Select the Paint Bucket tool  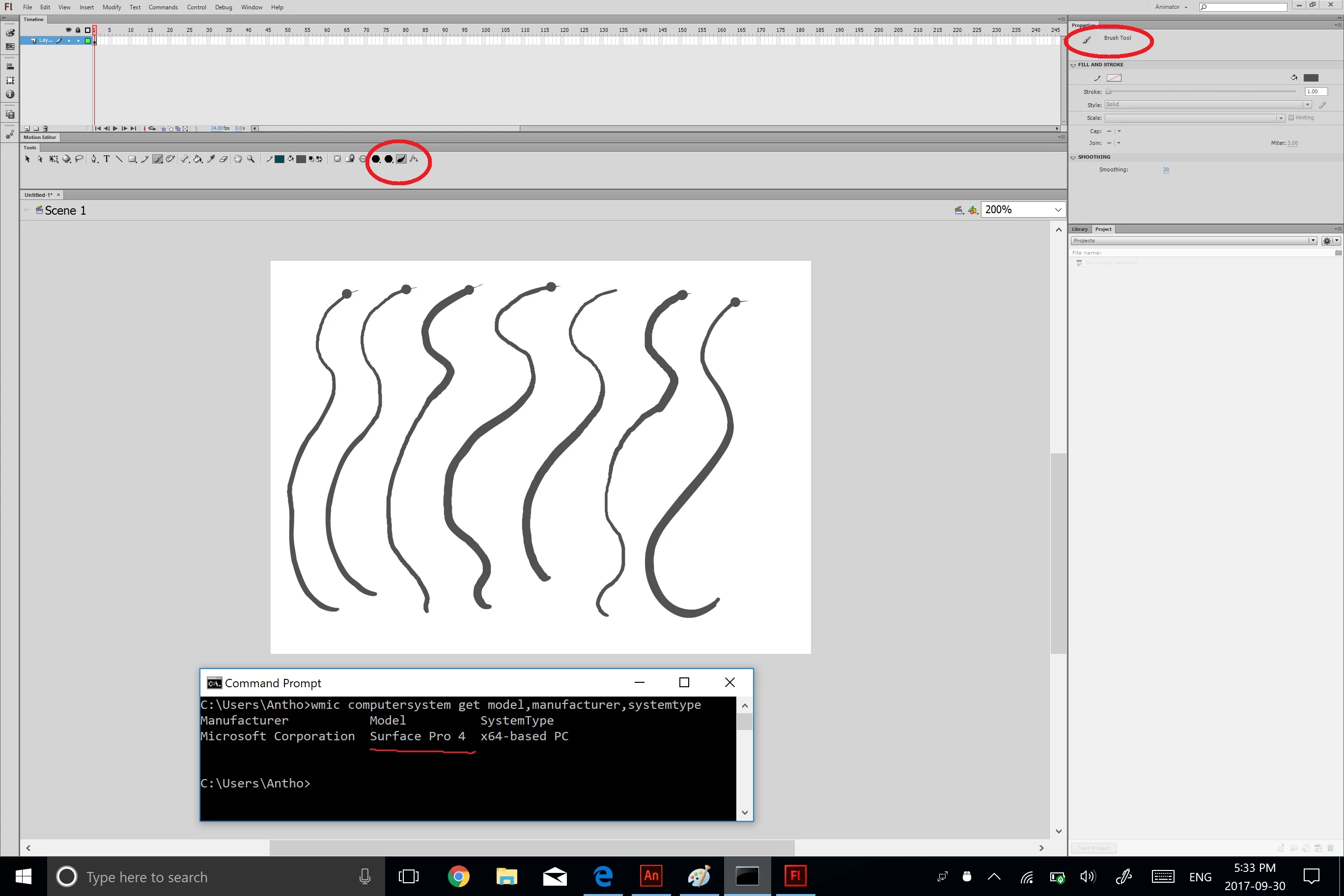click(197, 159)
